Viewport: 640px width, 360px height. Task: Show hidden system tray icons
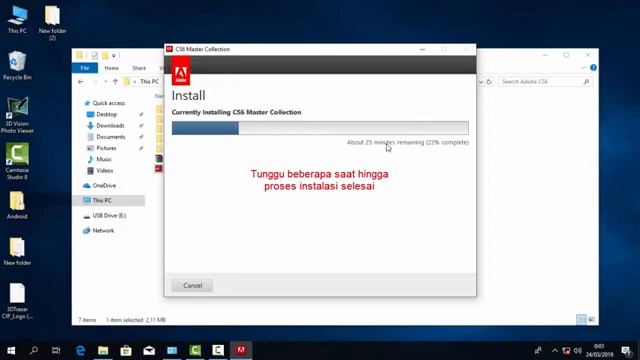pyautogui.click(x=555, y=351)
